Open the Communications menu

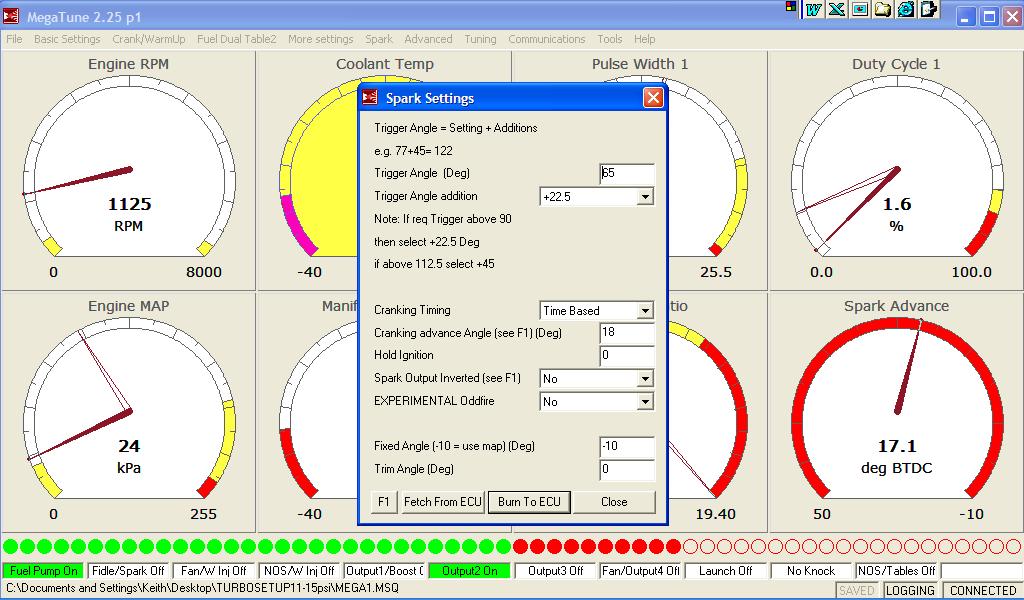(546, 39)
